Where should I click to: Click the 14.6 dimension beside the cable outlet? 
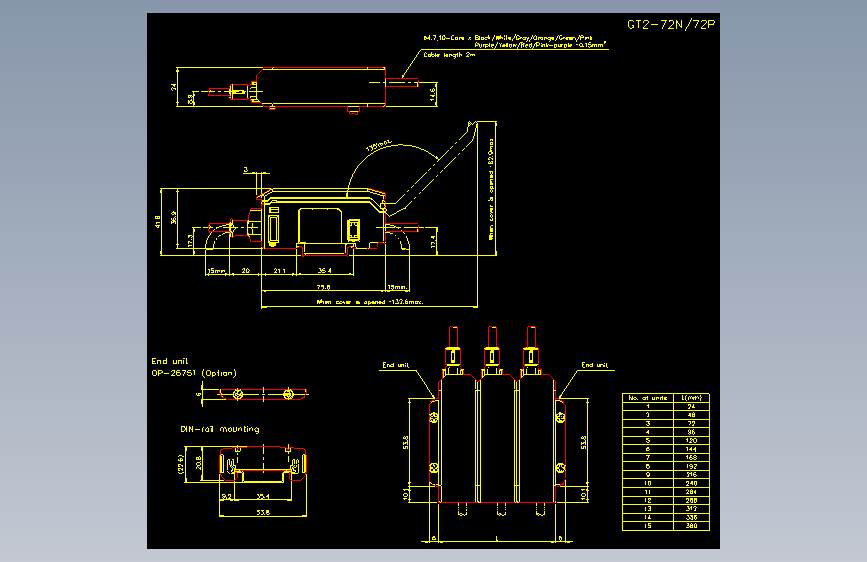coord(433,94)
